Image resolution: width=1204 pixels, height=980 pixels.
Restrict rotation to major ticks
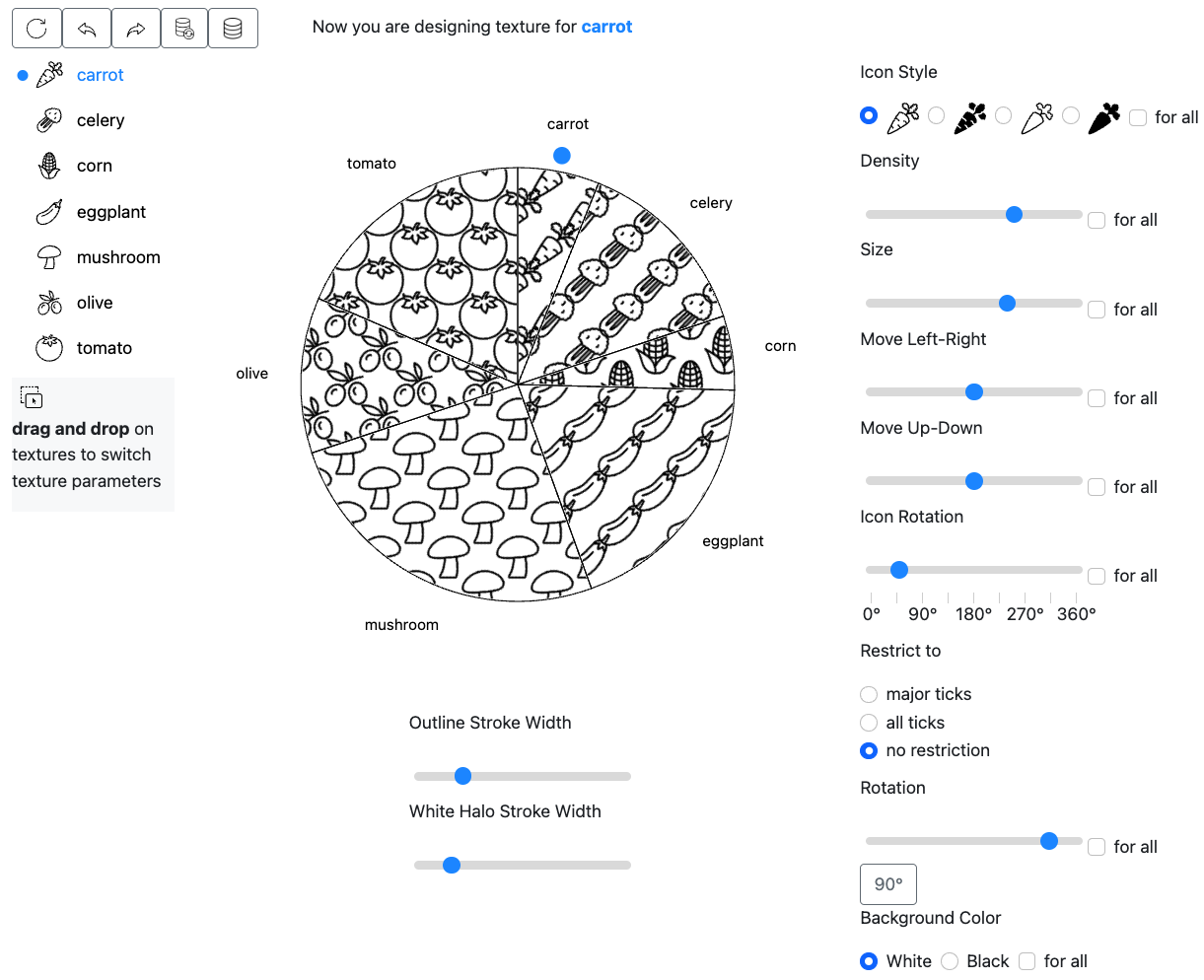click(x=869, y=695)
